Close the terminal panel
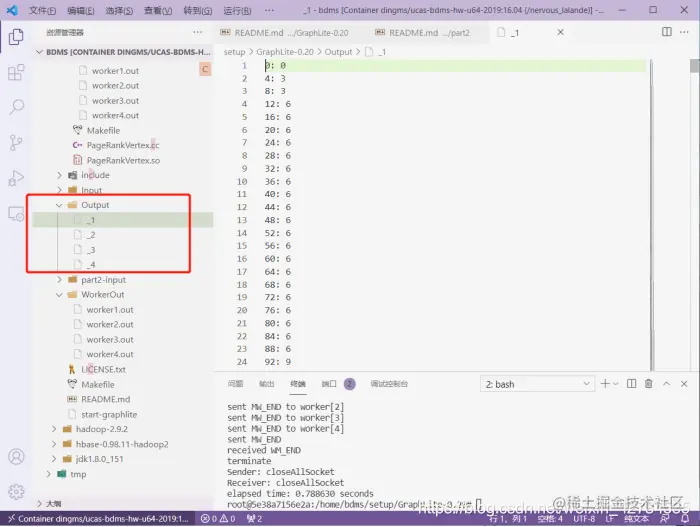Screen dimensions: 700x527 click(684, 384)
